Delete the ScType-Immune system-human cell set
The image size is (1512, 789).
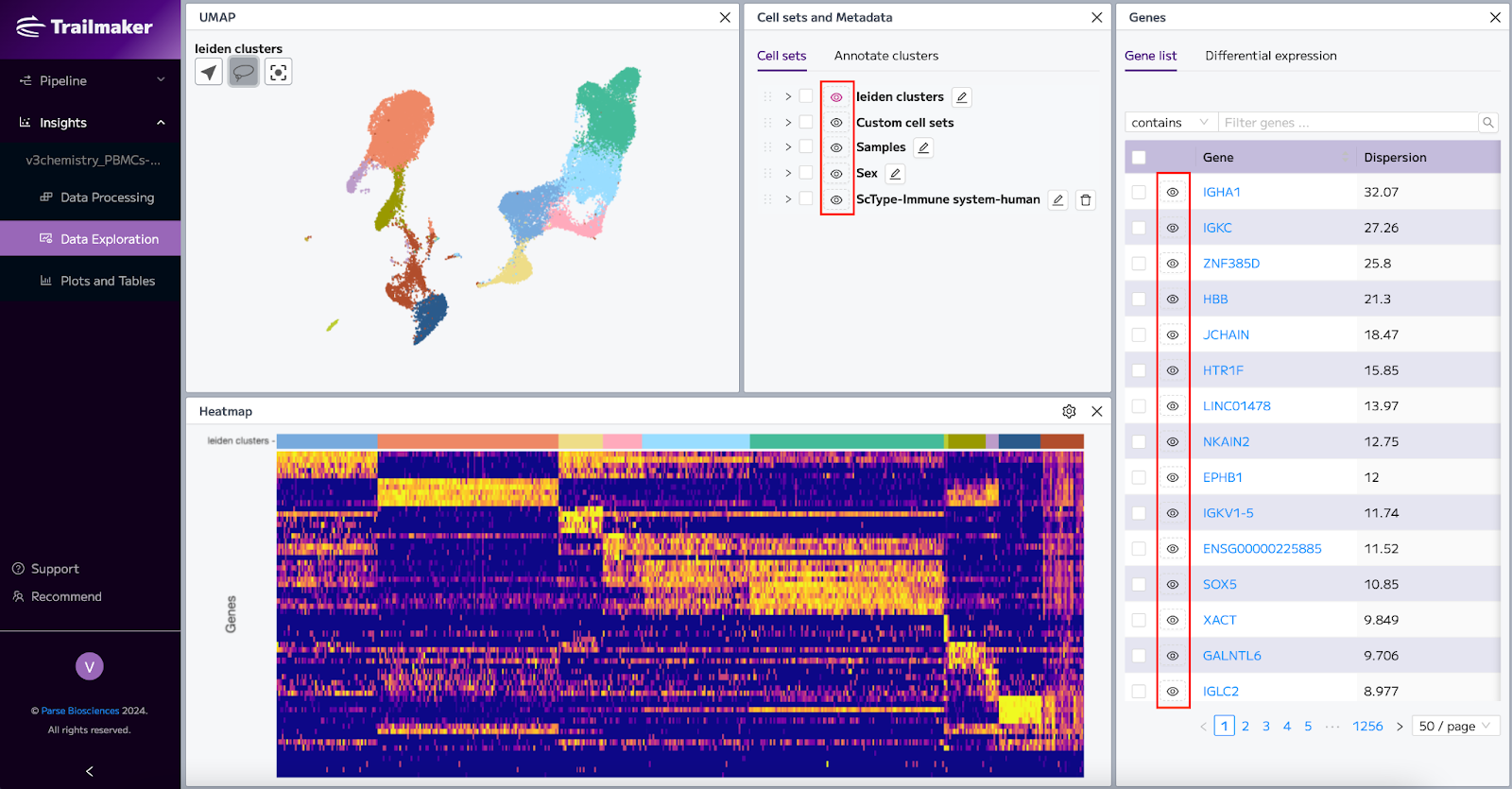1086,200
